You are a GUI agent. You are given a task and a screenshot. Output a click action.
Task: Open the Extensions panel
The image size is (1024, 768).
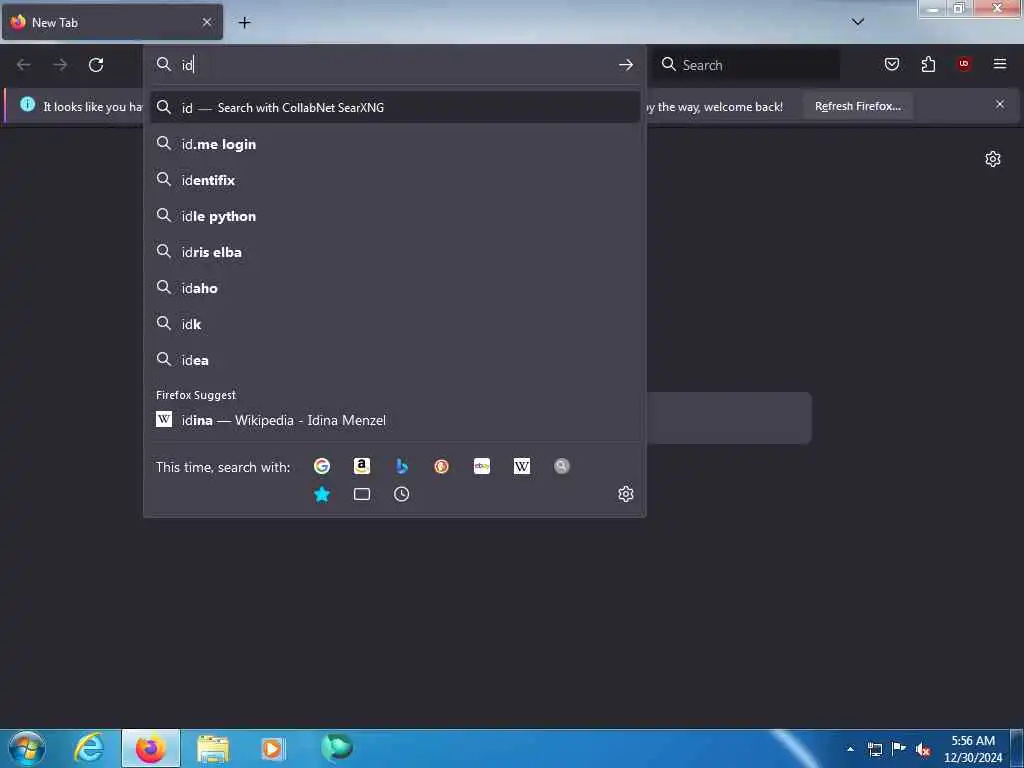pyautogui.click(x=928, y=64)
